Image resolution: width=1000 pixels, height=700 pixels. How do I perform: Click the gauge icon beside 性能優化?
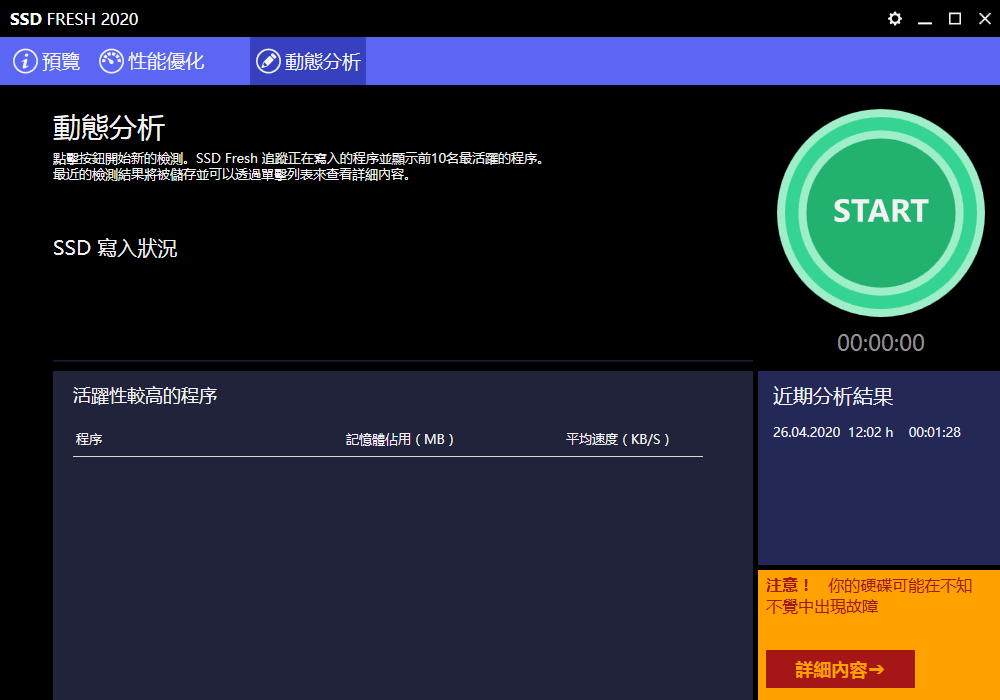point(111,61)
